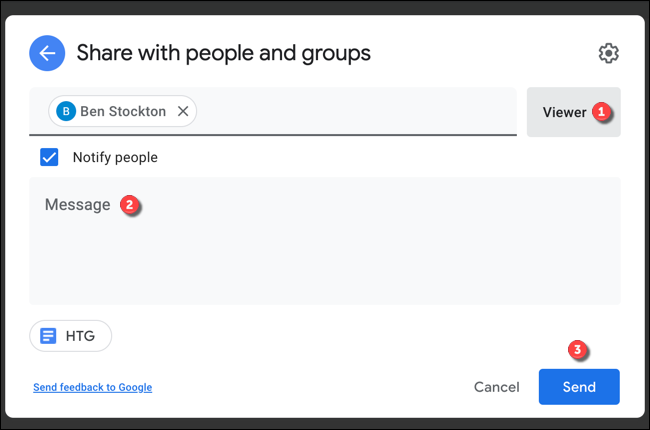650x430 pixels.
Task: Click the Message text area
Action: (325, 250)
